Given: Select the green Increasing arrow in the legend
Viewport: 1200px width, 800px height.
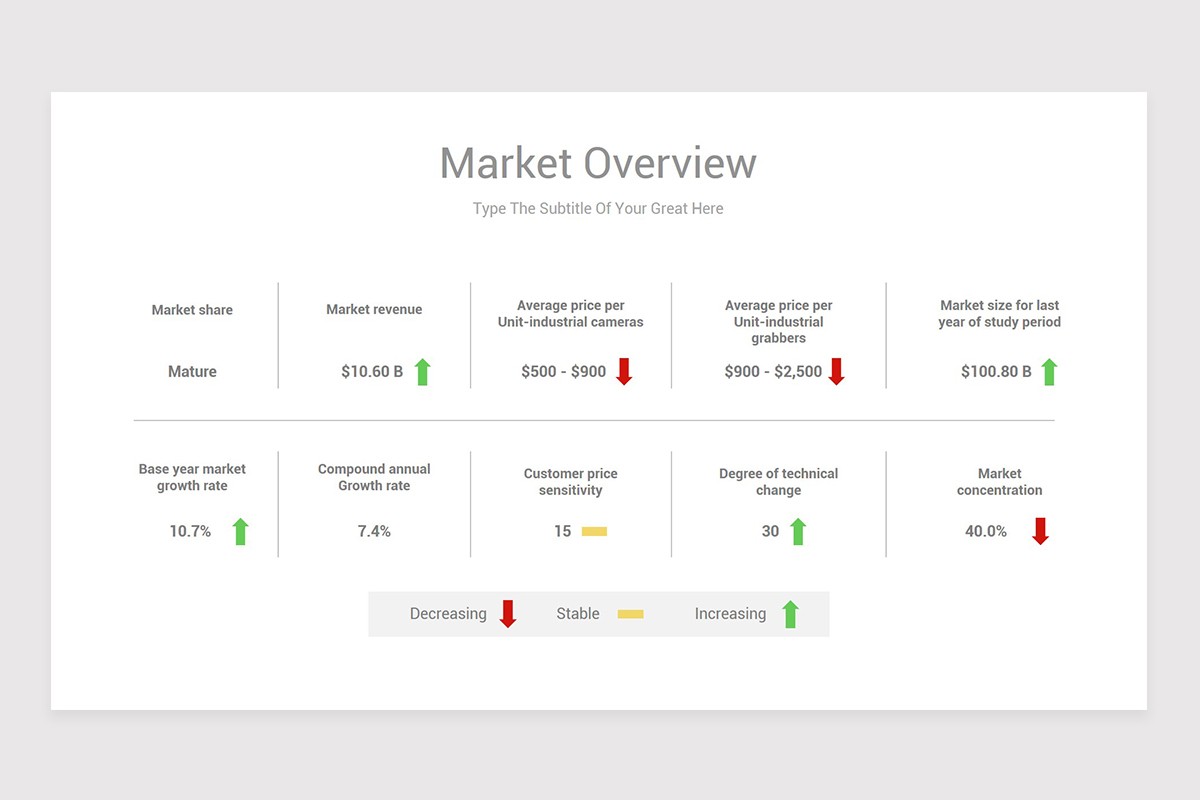Looking at the screenshot, I should click(789, 613).
